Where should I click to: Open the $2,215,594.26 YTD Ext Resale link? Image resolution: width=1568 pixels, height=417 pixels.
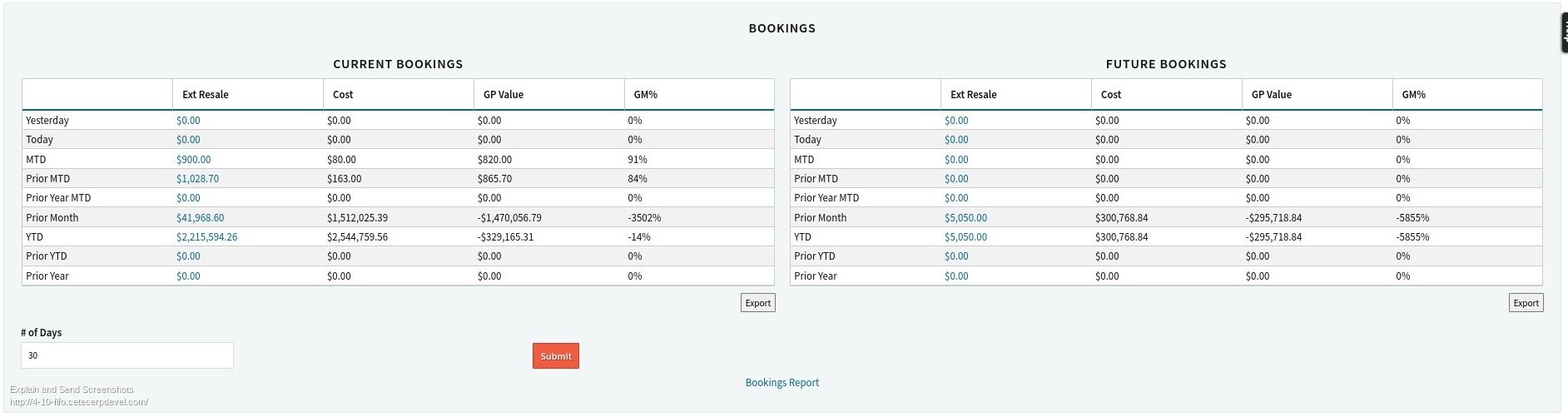click(206, 237)
